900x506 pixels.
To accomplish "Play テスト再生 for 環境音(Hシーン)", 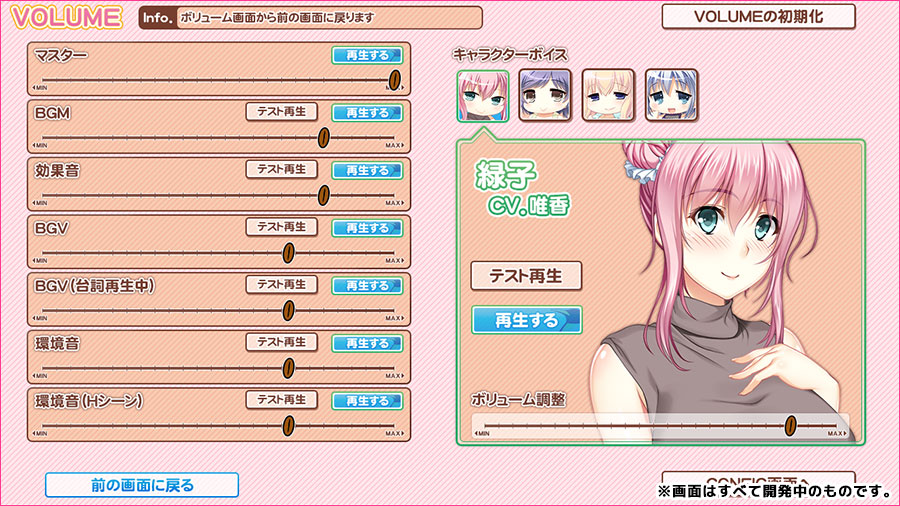I will (282, 400).
